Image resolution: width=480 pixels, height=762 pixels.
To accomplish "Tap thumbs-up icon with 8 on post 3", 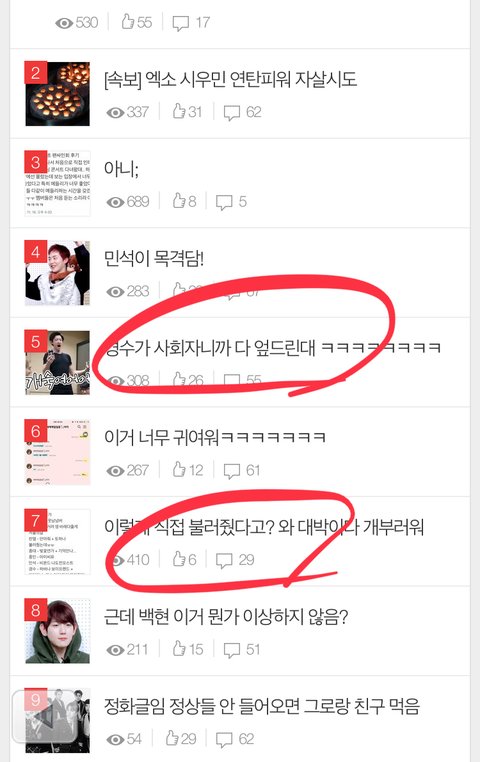I will pyautogui.click(x=179, y=200).
